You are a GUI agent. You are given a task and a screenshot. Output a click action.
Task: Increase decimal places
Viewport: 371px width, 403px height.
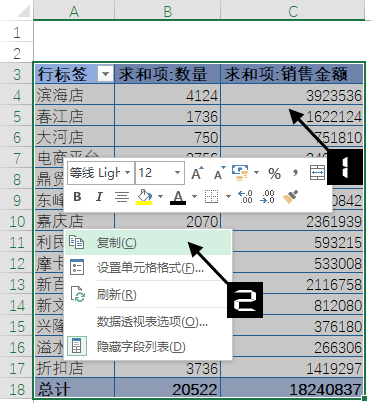(246, 197)
